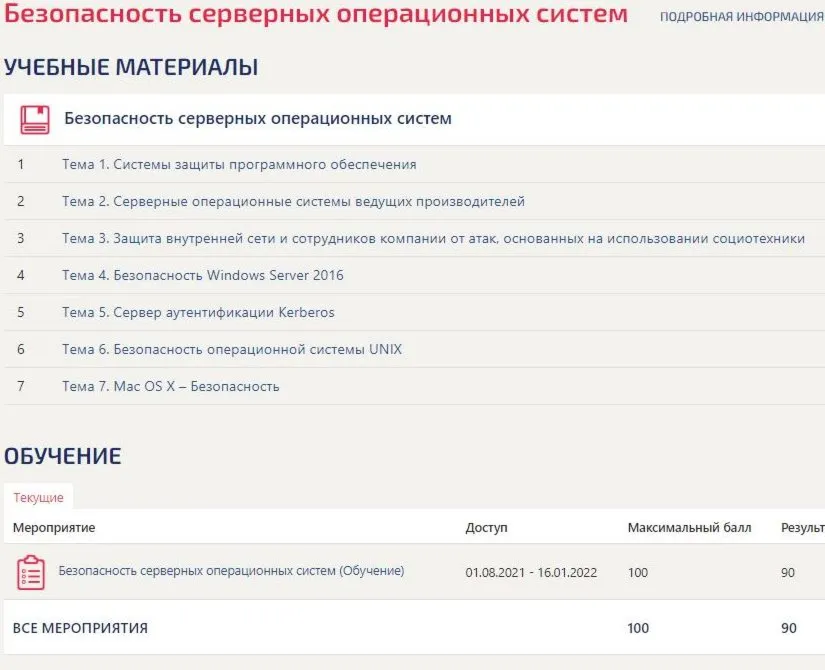Viewport: 825px width, 670px height.
Task: Select Тема 4. Безопасность Windows Server 2016
Action: click(203, 275)
